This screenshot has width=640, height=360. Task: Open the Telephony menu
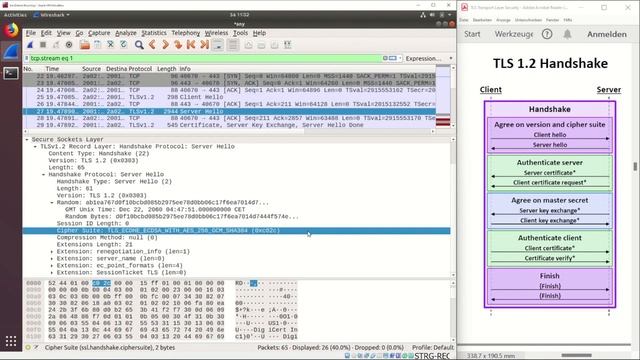tap(186, 33)
